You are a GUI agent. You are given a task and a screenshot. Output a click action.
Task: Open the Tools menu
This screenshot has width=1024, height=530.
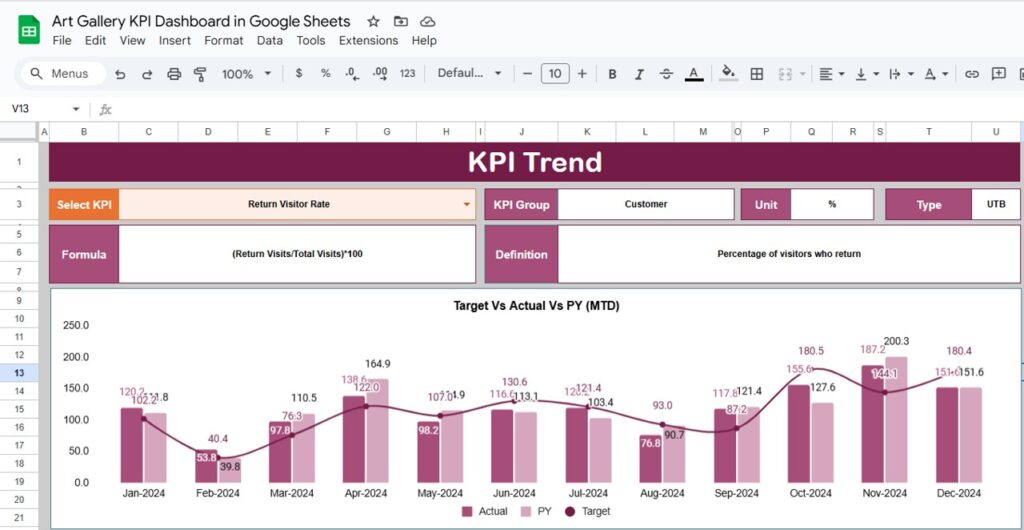(x=311, y=40)
